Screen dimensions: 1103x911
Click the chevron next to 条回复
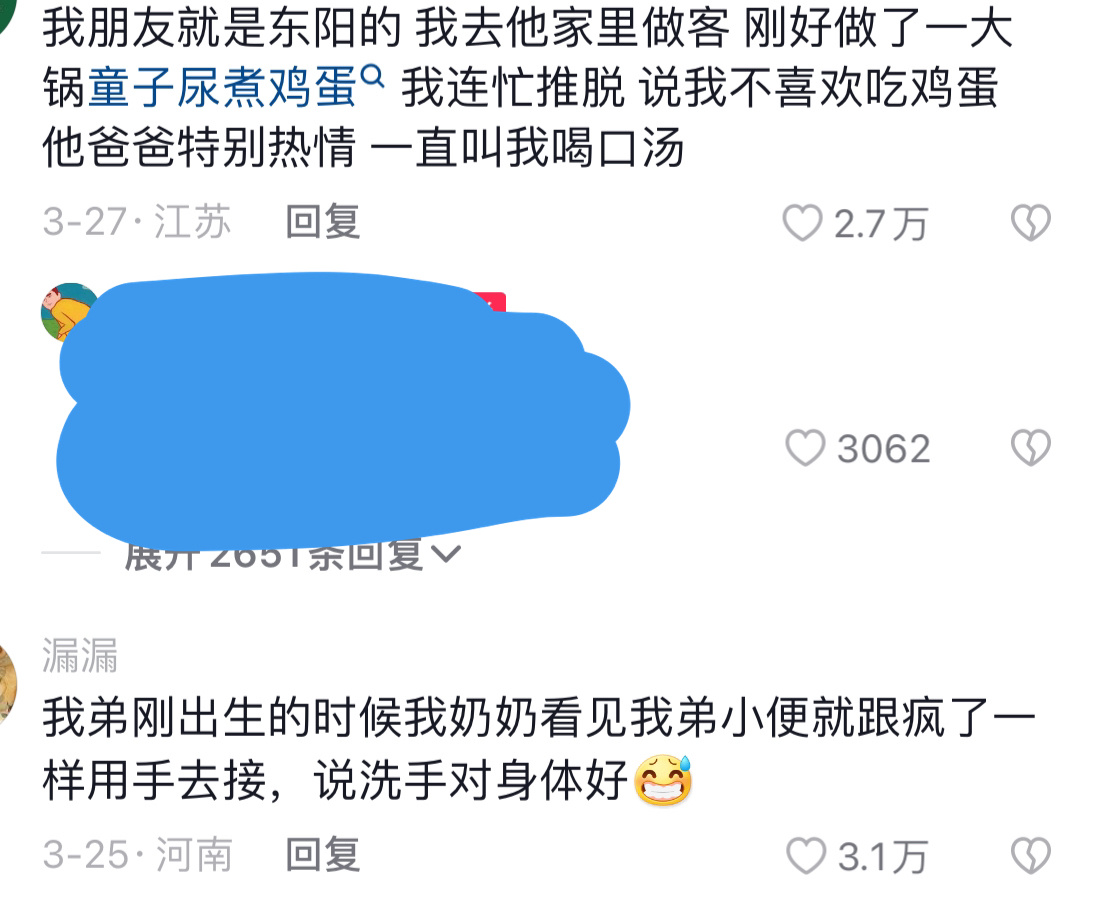(x=446, y=556)
